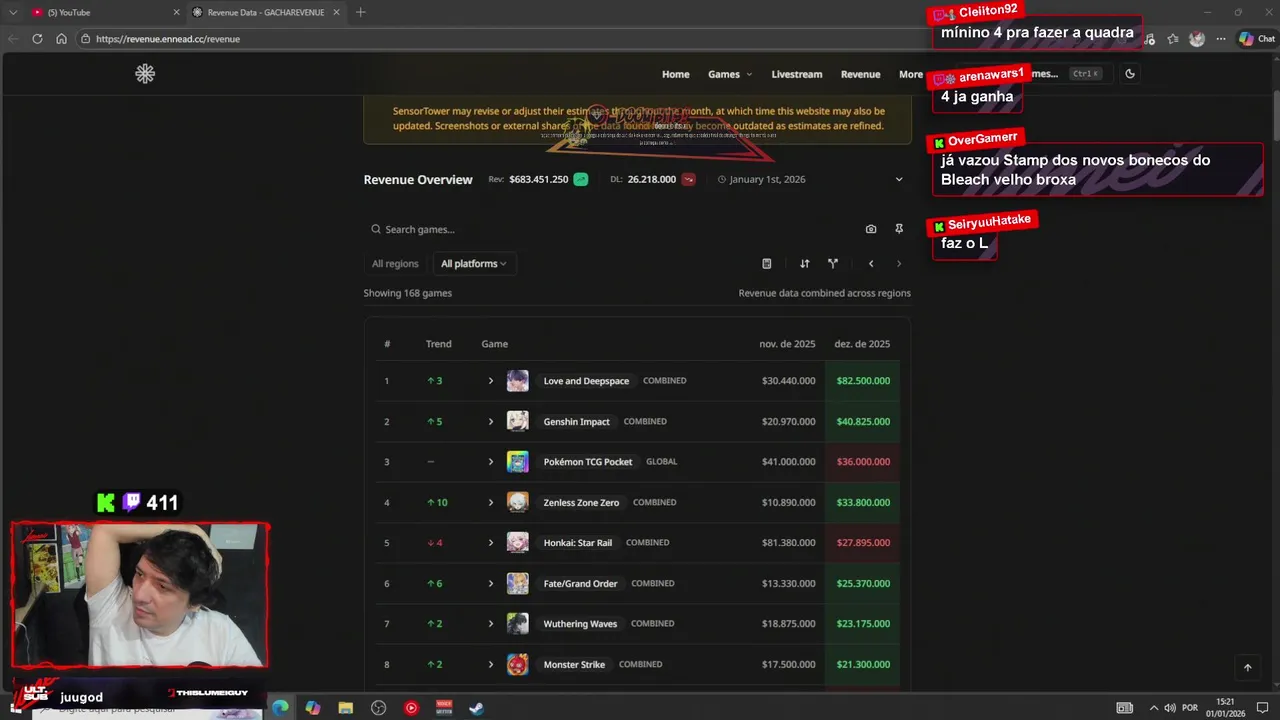Image resolution: width=1280 pixels, height=720 pixels.
Task: Open a new browser tab
Action: (x=360, y=12)
